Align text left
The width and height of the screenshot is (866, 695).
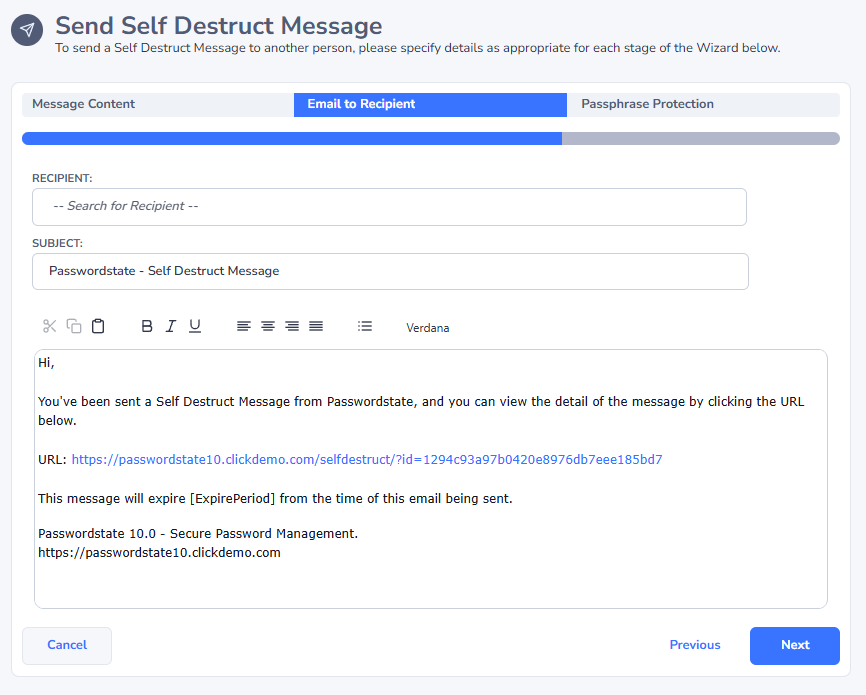[244, 326]
